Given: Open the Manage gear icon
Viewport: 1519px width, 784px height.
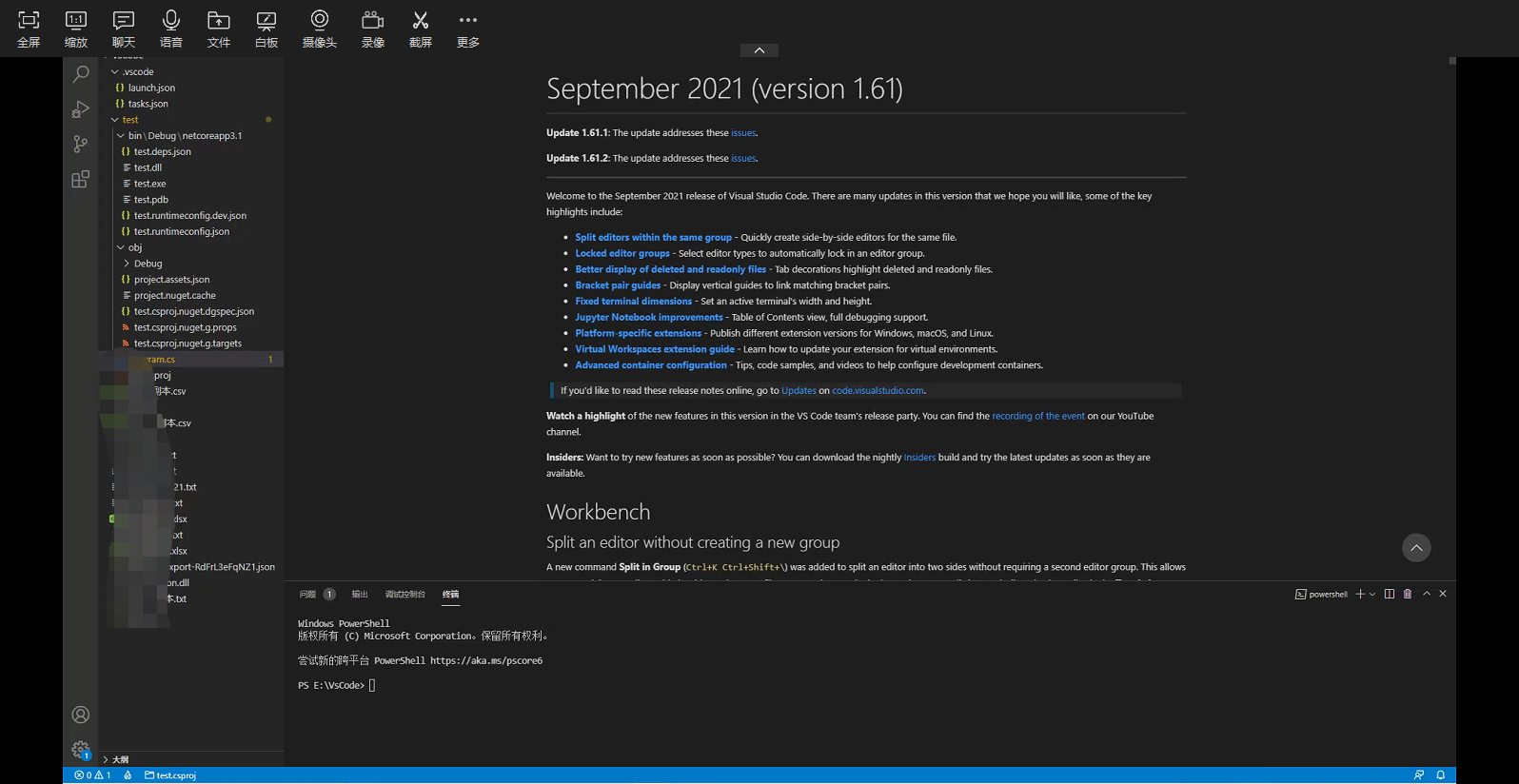Looking at the screenshot, I should 81,750.
